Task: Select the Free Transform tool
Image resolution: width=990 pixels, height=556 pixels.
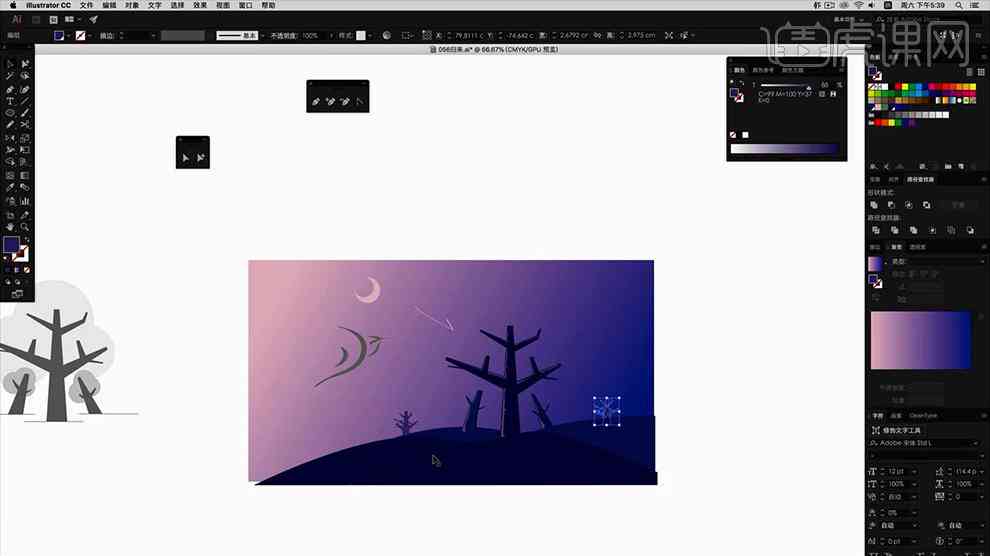Action: (25, 150)
